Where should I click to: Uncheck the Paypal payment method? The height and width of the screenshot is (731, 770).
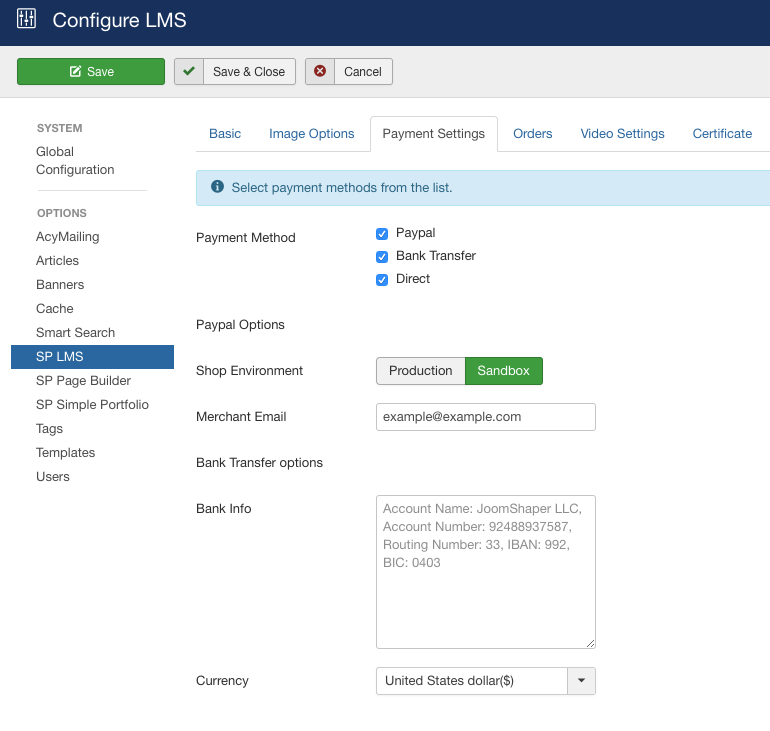tap(382, 234)
